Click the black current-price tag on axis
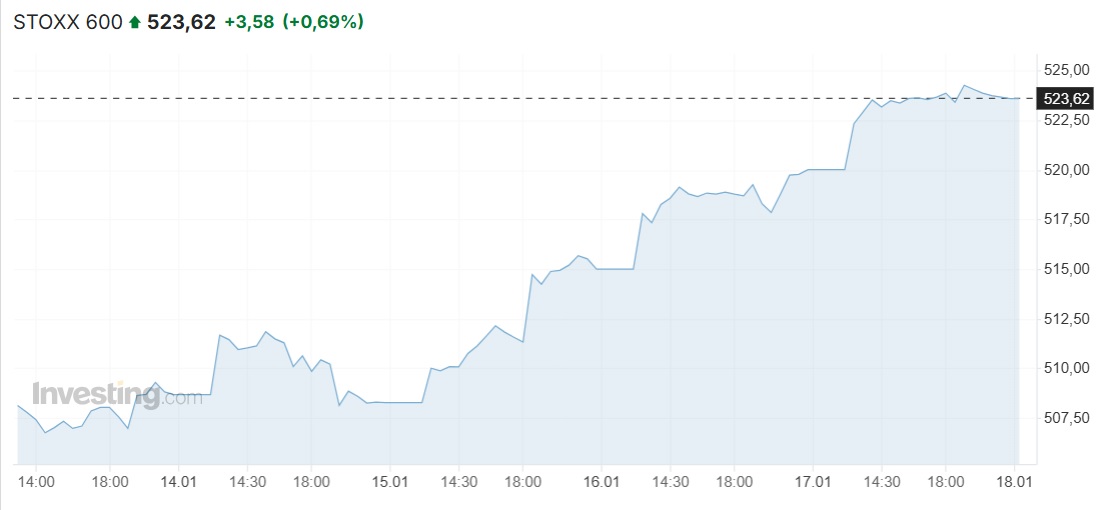This screenshot has width=1116, height=510. (1066, 98)
